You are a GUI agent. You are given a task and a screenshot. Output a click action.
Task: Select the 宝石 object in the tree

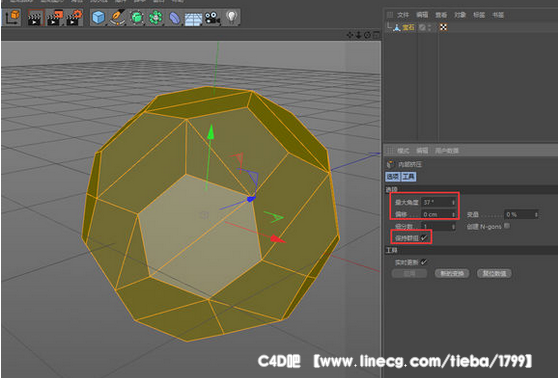click(x=408, y=27)
